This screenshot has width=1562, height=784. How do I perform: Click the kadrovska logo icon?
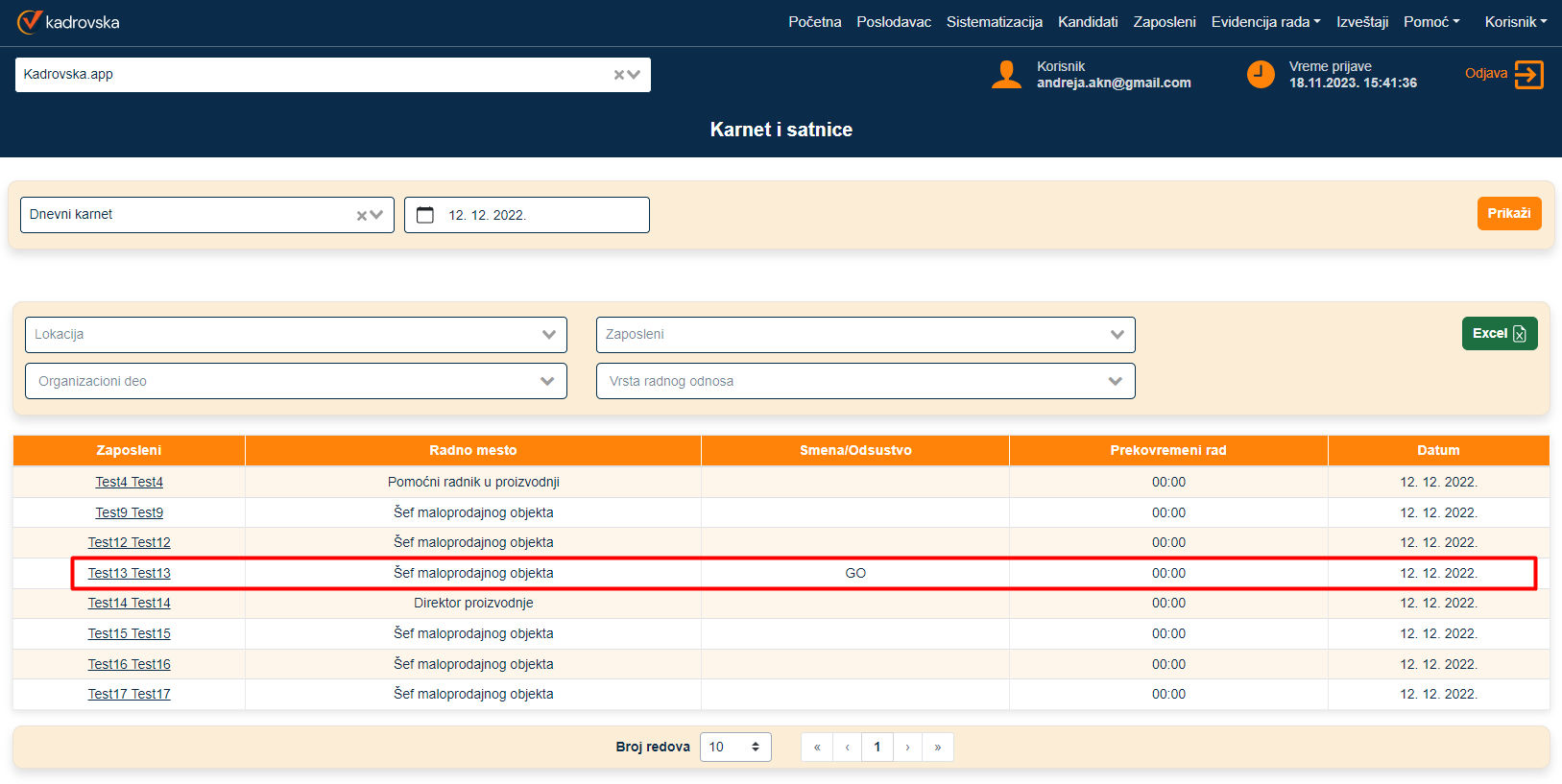tap(30, 22)
